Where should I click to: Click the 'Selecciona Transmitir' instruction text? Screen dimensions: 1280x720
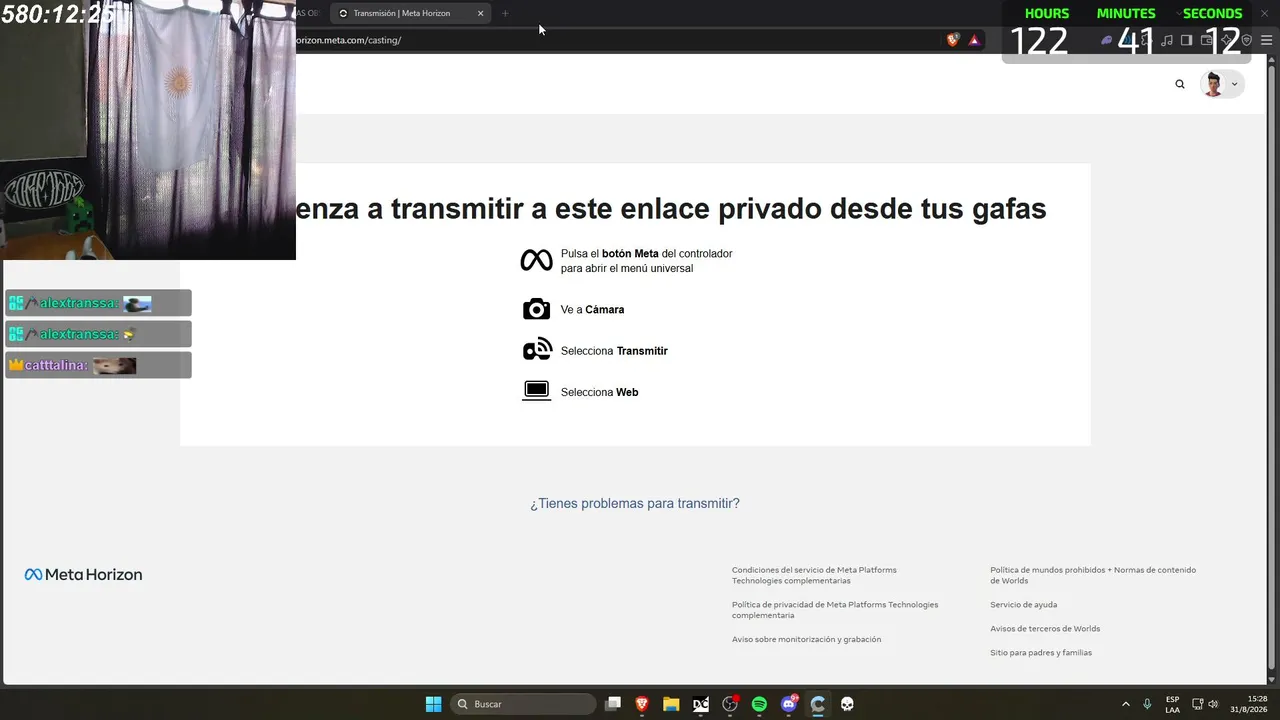coord(614,351)
